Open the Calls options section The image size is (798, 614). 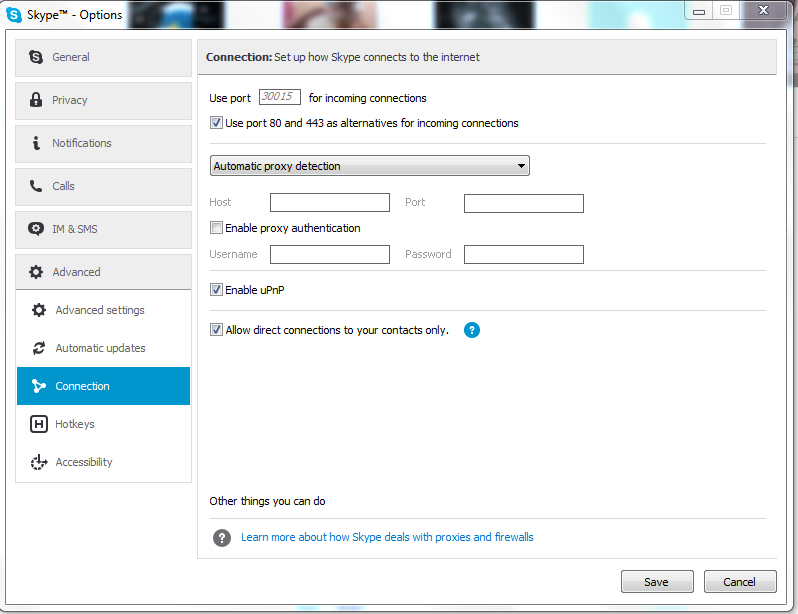pyautogui.click(x=103, y=186)
